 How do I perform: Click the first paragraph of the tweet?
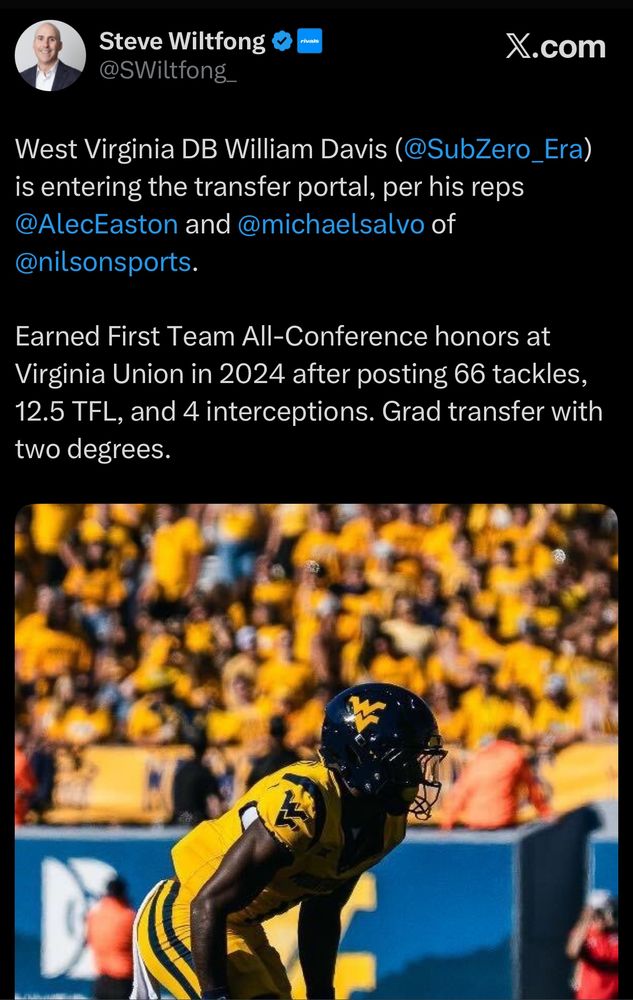[303, 205]
